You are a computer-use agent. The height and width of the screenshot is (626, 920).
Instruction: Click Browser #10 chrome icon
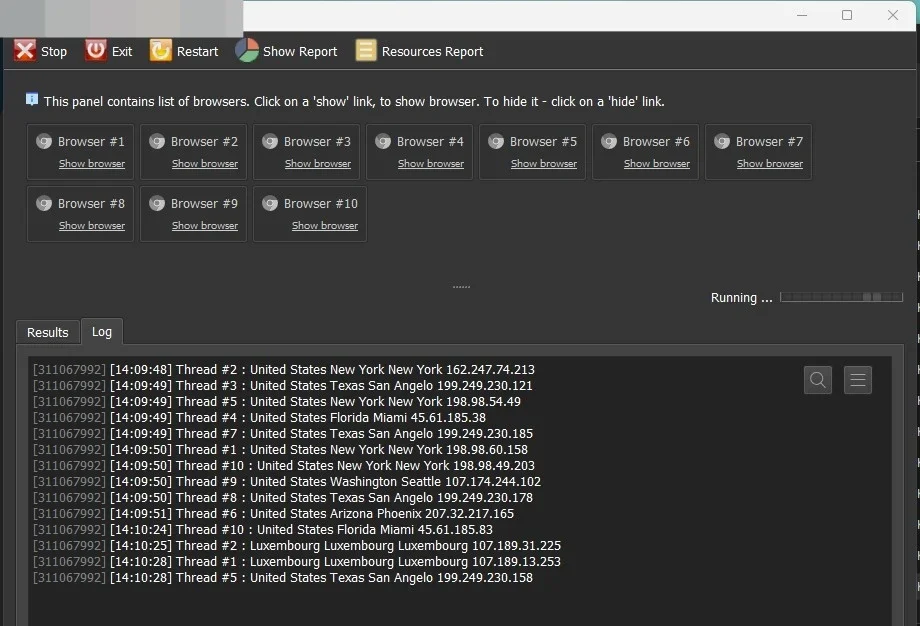(x=270, y=204)
